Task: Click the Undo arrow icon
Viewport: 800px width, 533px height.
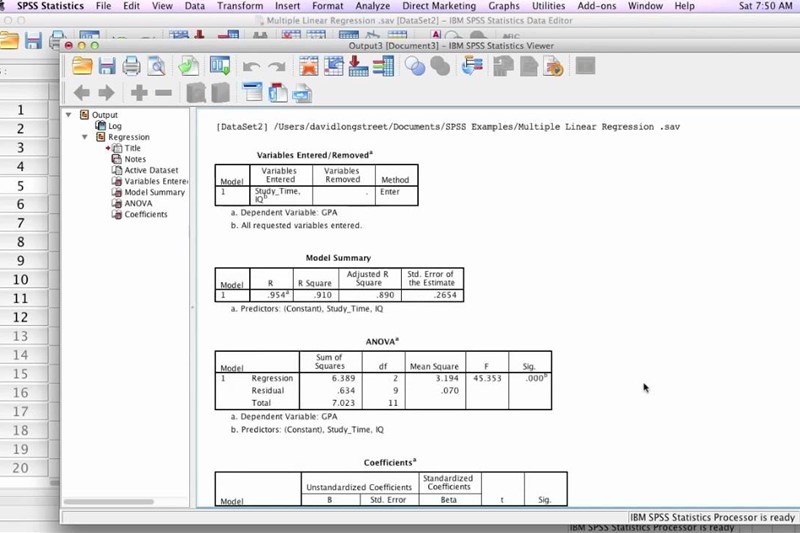Action: pyautogui.click(x=251, y=67)
